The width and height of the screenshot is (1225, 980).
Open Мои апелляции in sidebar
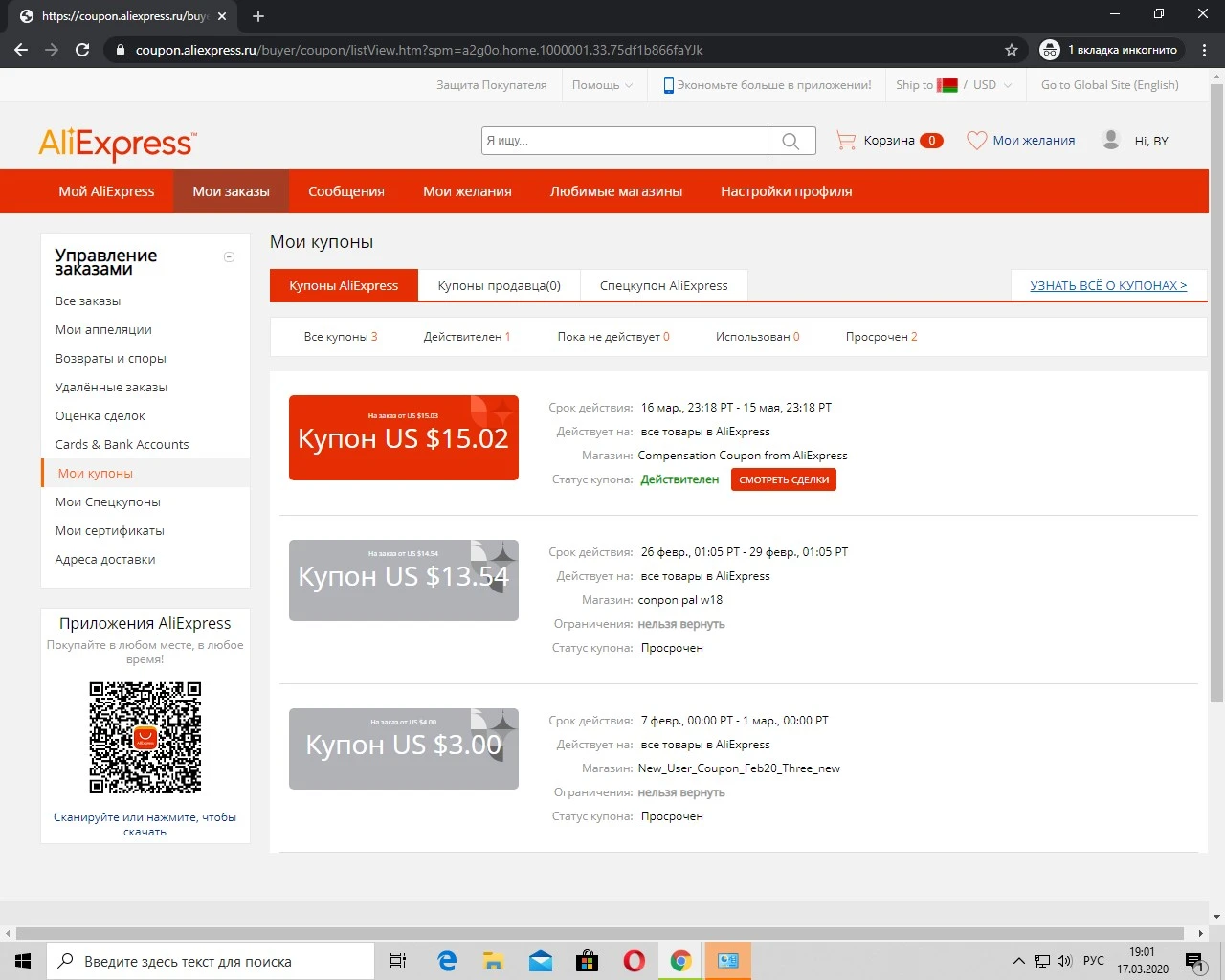103,329
